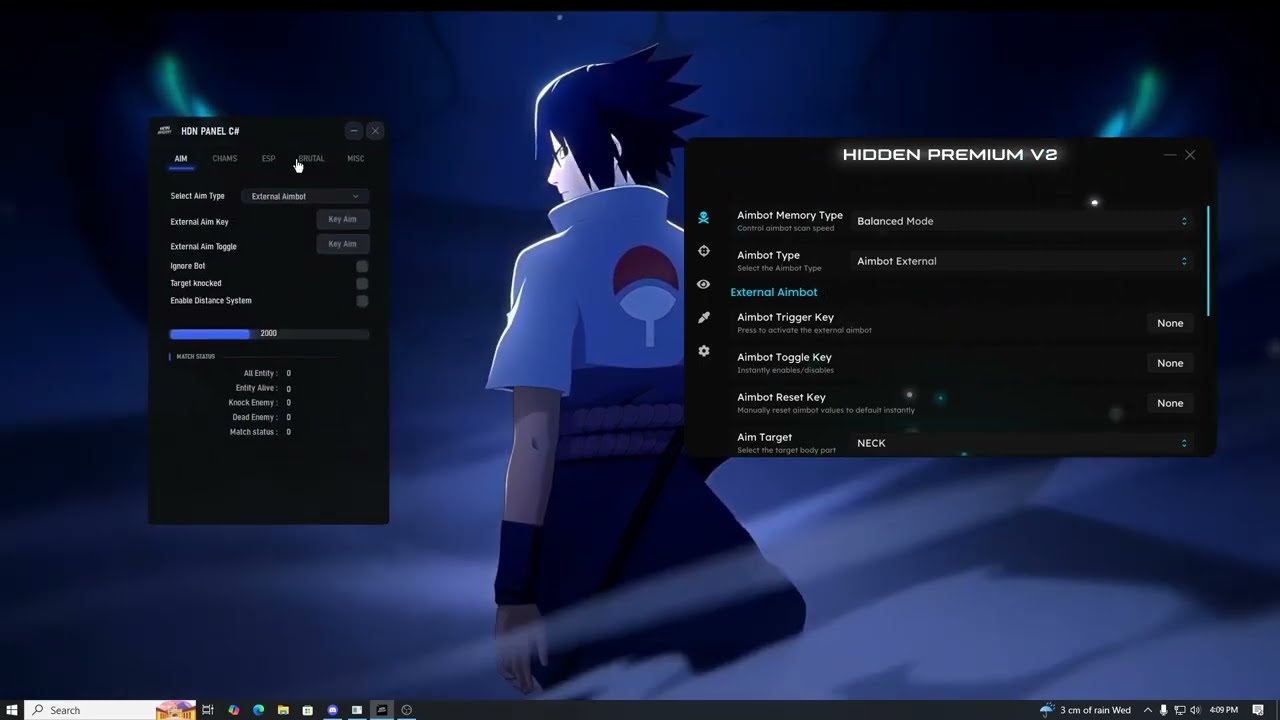Click the All Entity value row
The width and height of the screenshot is (1280, 720).
(x=267, y=374)
